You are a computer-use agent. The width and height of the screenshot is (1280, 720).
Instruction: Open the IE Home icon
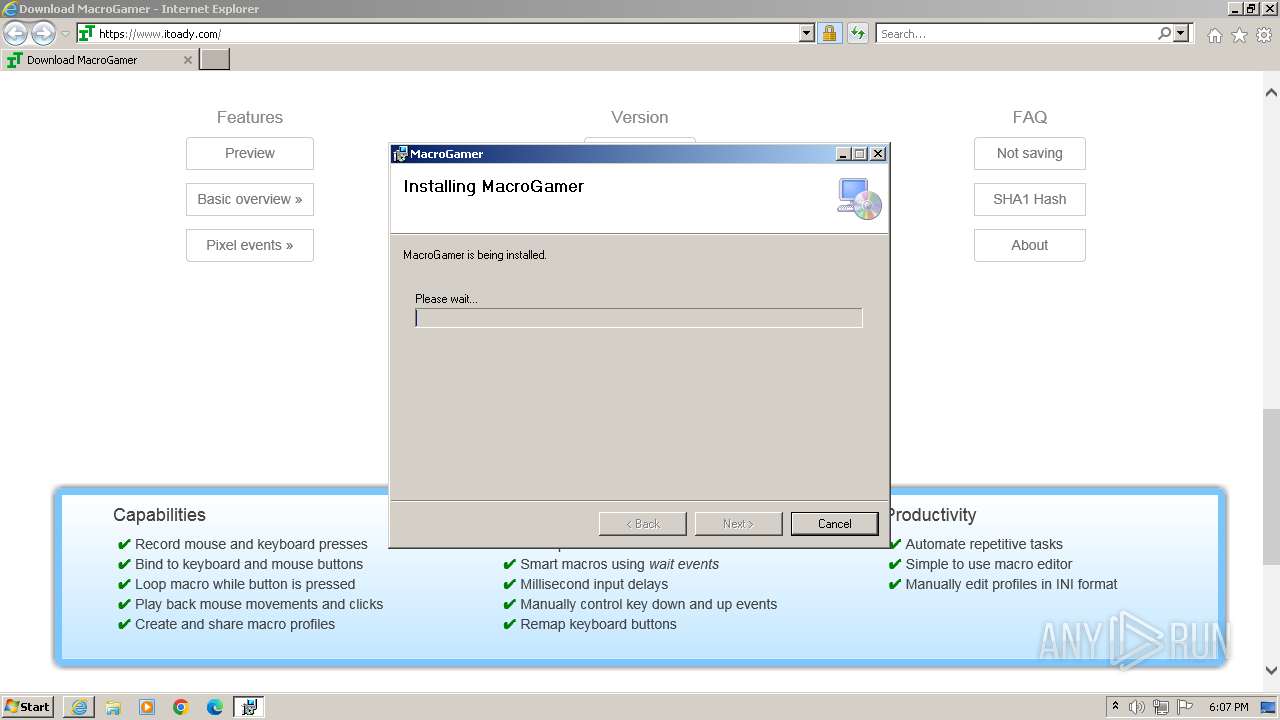(x=1214, y=35)
